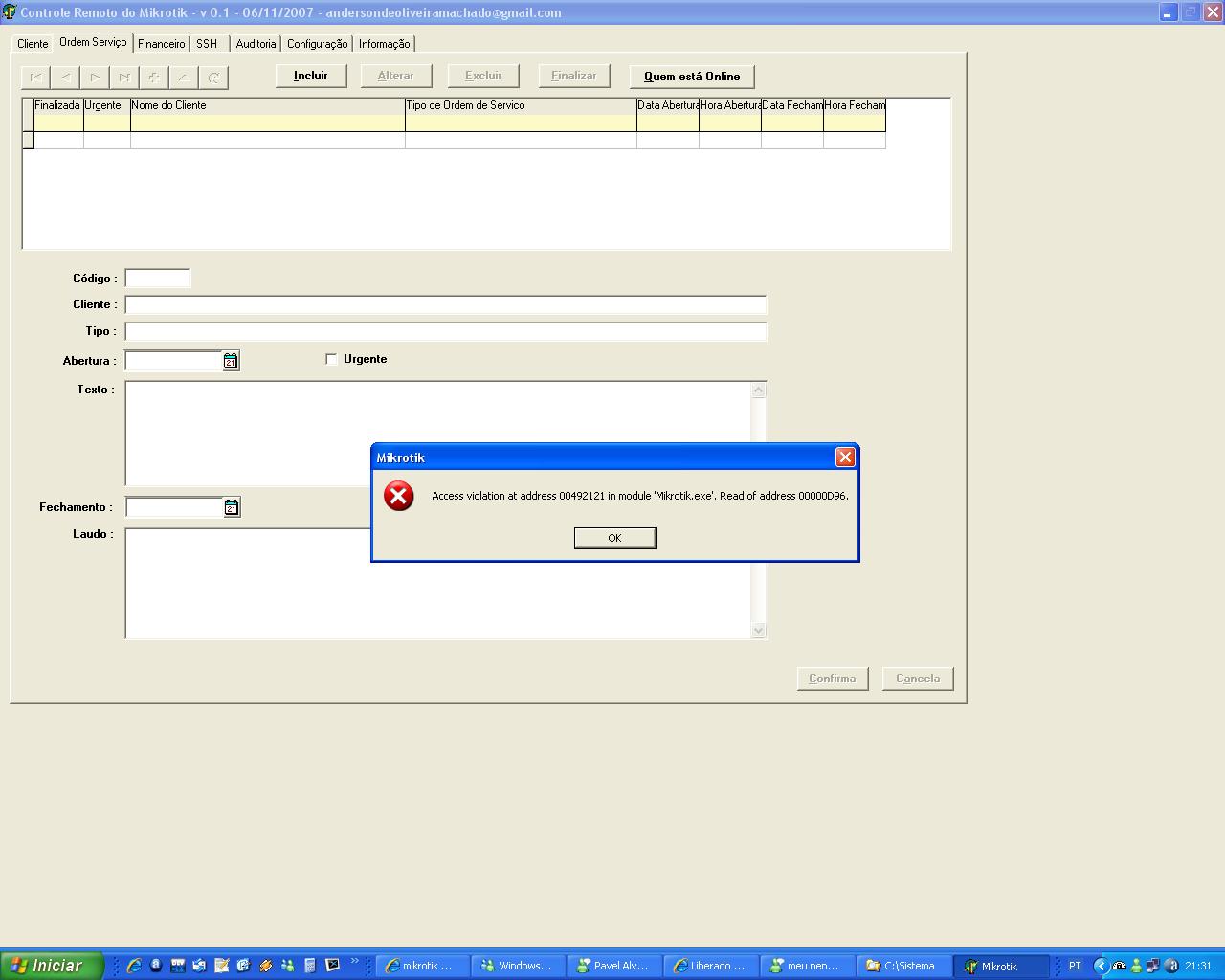
Task: Refresh data navigator button
Action: tap(213, 77)
